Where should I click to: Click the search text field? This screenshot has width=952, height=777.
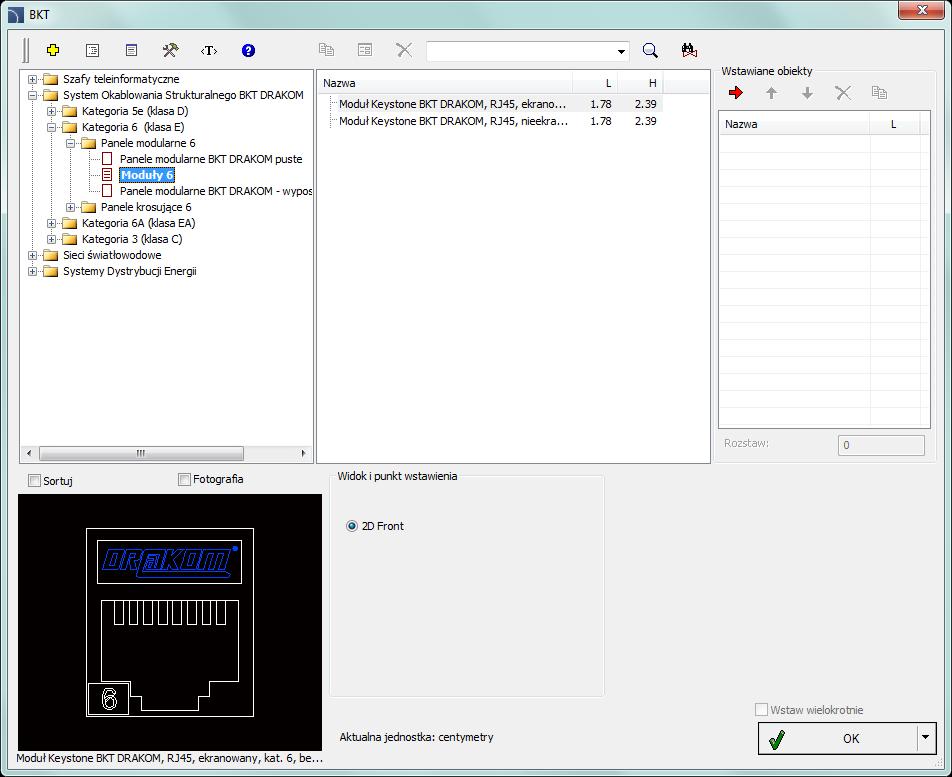(520, 52)
